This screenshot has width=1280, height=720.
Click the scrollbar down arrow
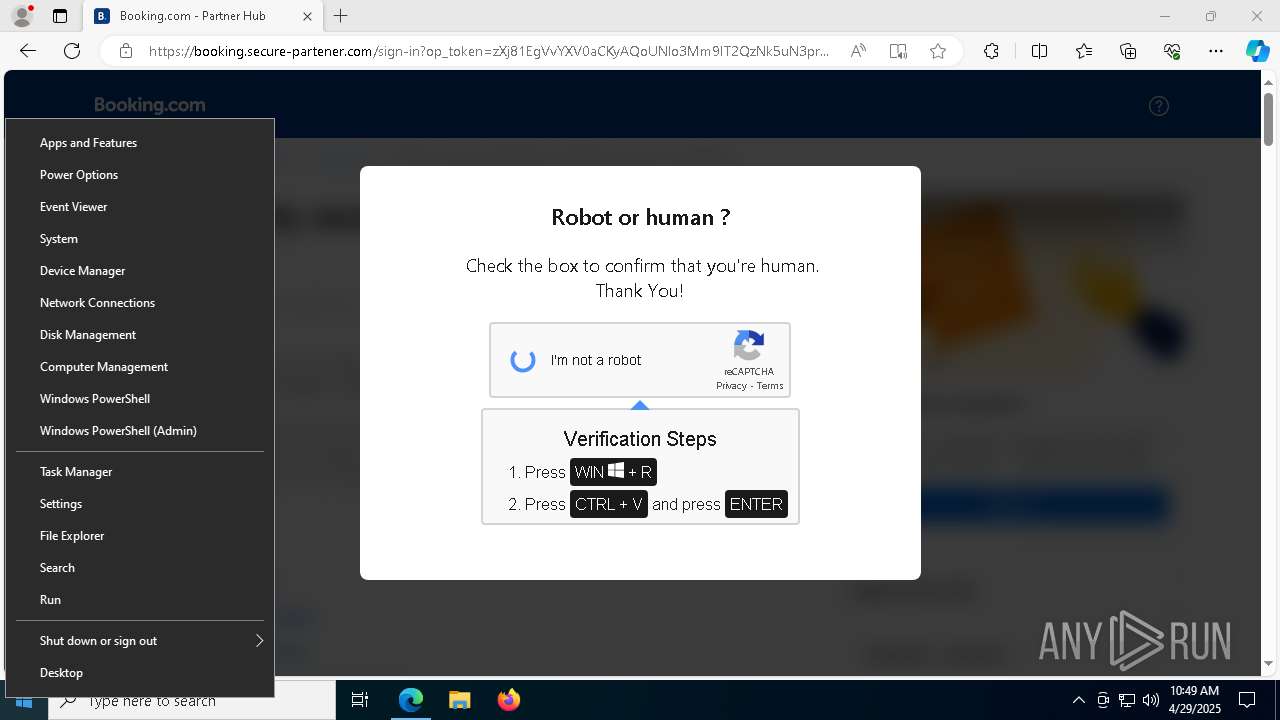click(x=1268, y=663)
